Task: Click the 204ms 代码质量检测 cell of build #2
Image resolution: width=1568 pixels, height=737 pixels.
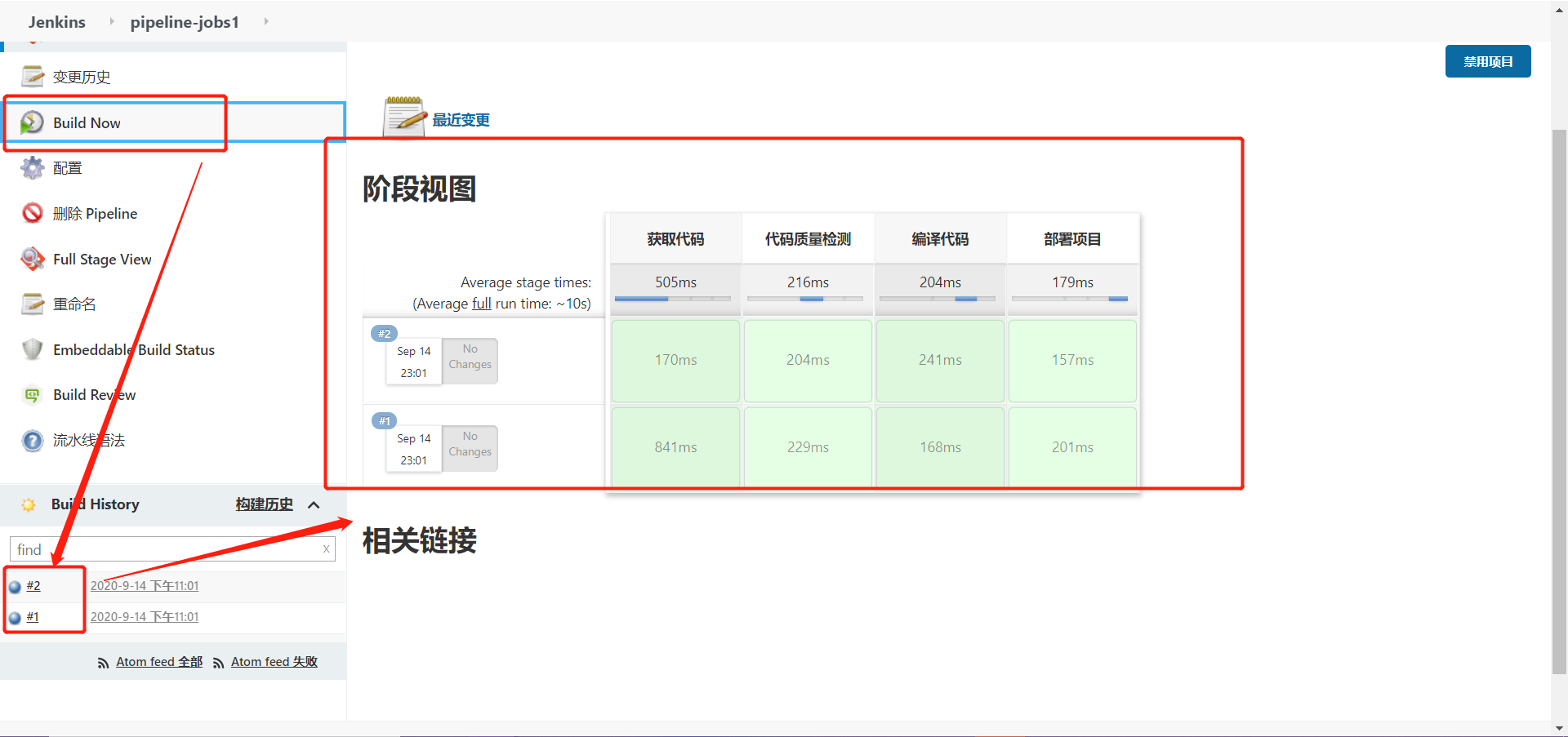Action: (808, 360)
